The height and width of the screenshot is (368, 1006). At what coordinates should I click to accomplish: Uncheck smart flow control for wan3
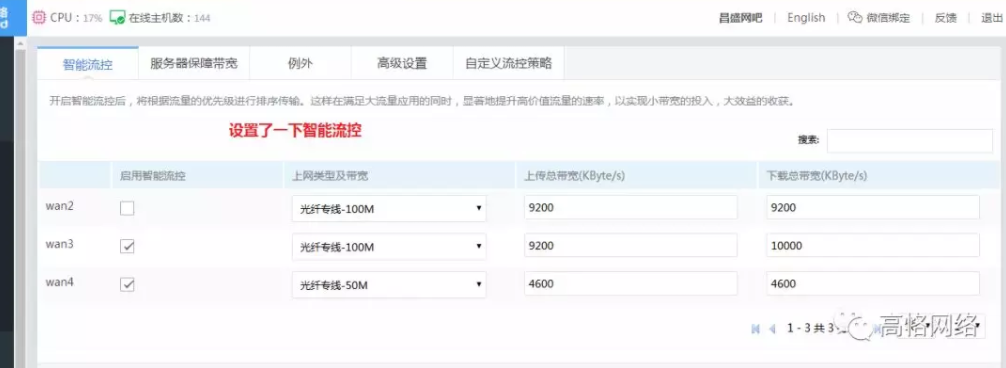tap(127, 246)
